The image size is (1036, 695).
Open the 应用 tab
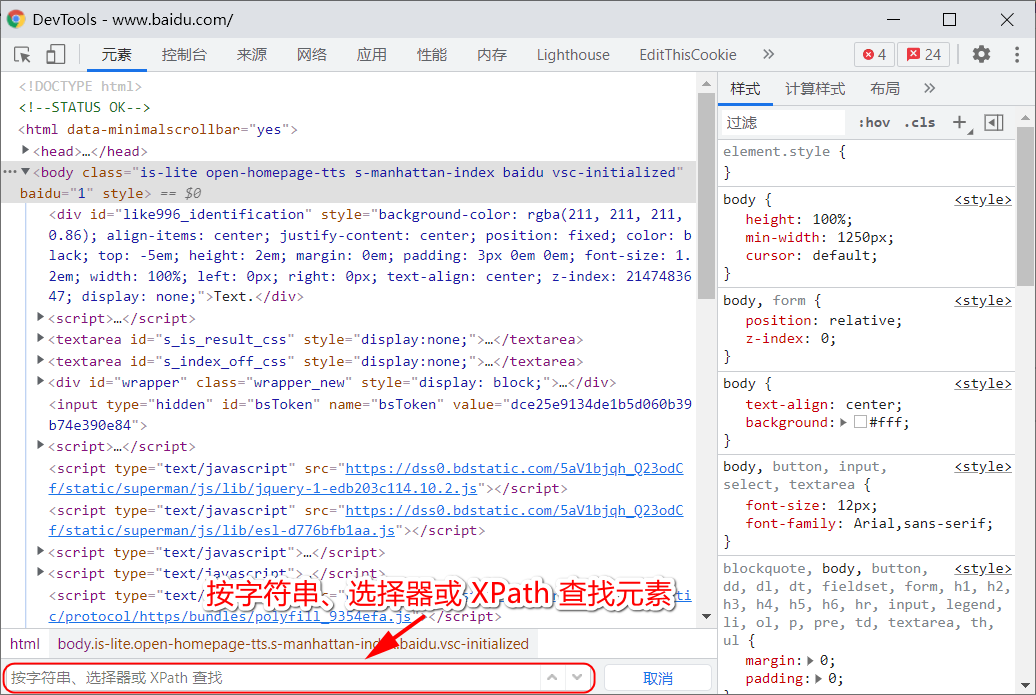[372, 55]
